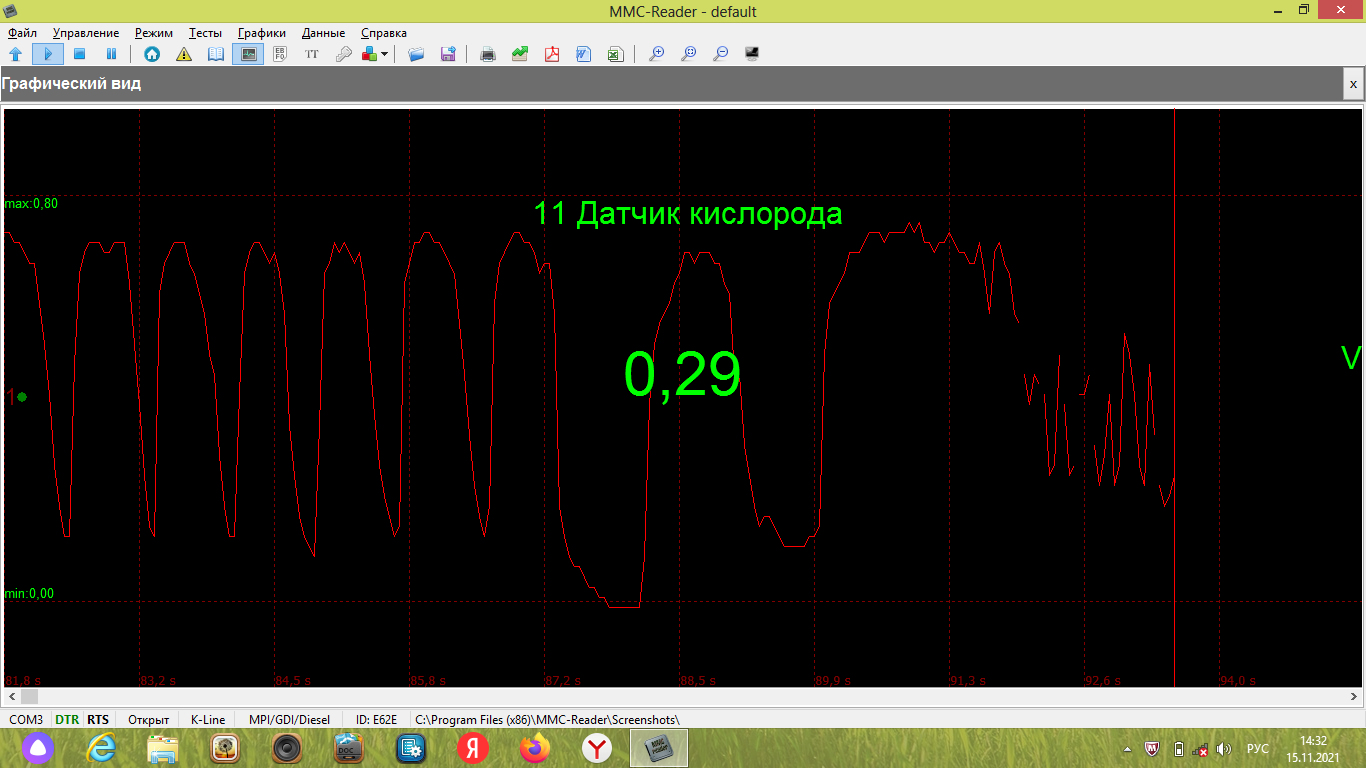Stop the data recording
This screenshot has height=768, width=1366.
coord(80,54)
